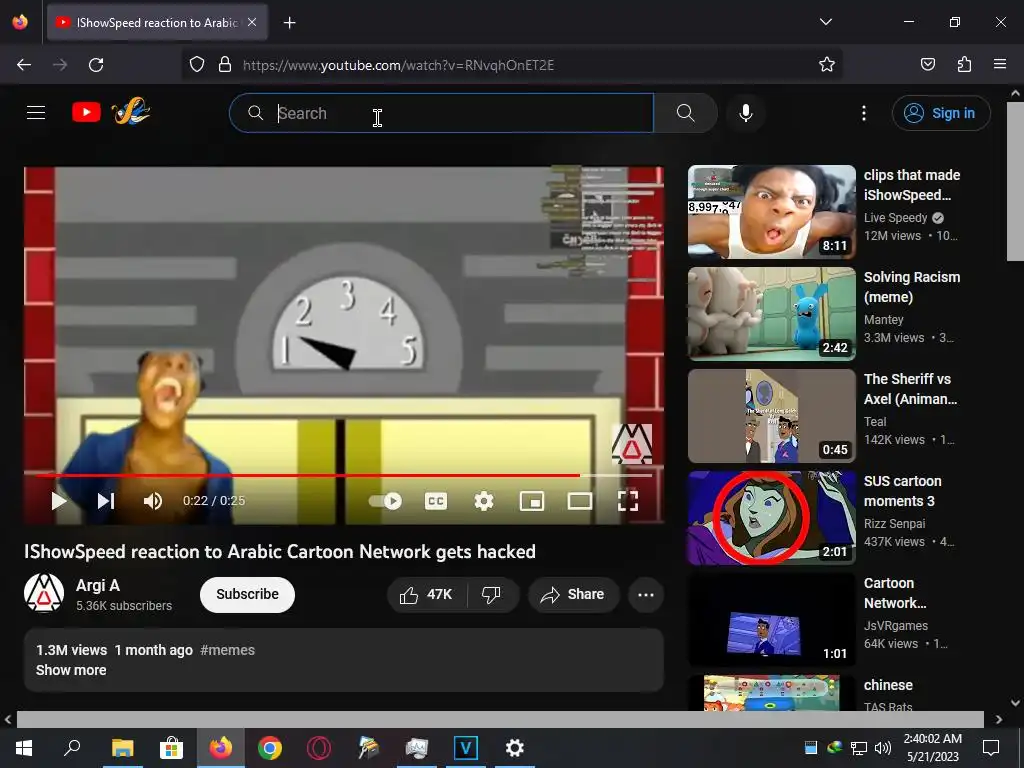Search with your voice microphone

pos(745,113)
